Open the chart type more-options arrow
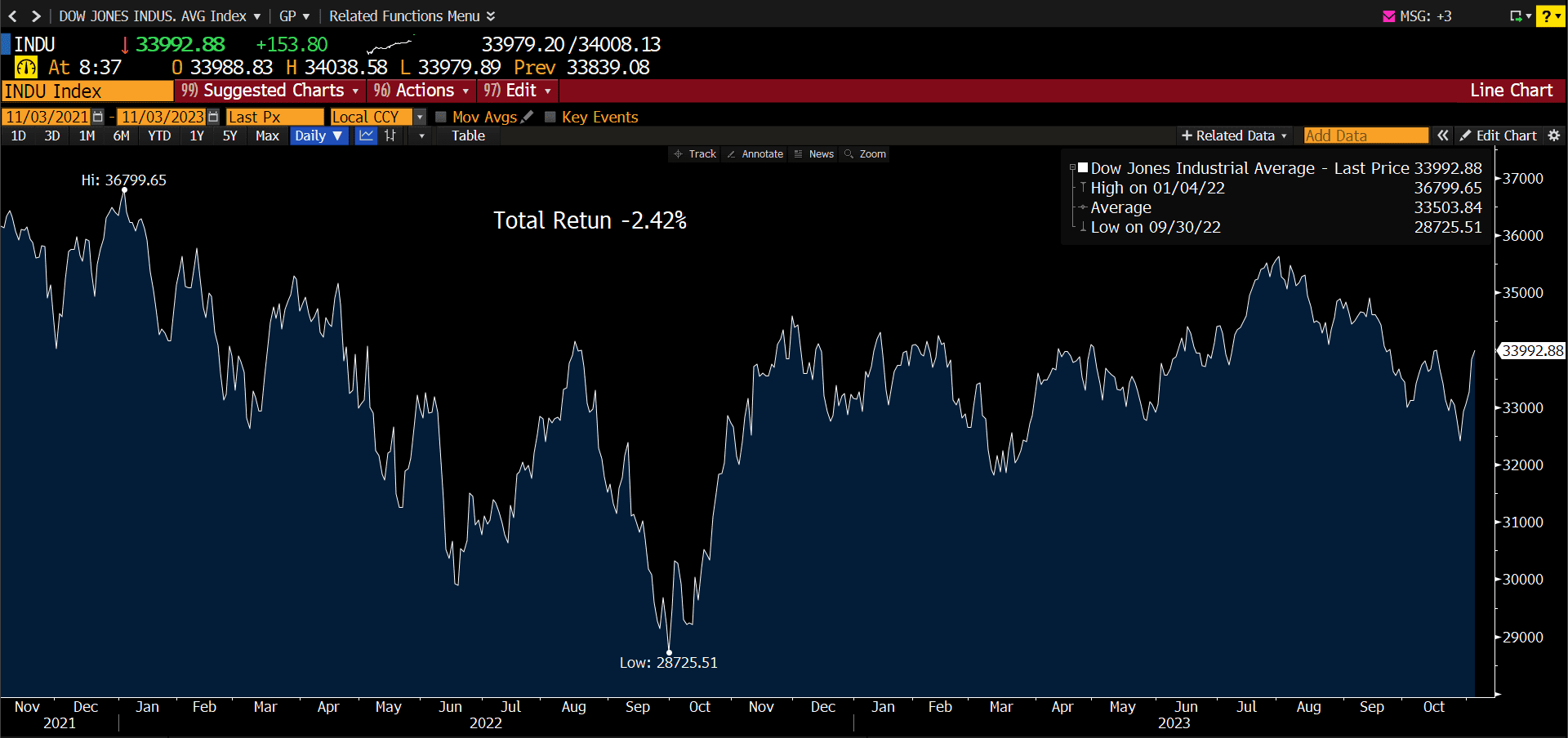Viewport: 1568px width, 738px height. [421, 136]
